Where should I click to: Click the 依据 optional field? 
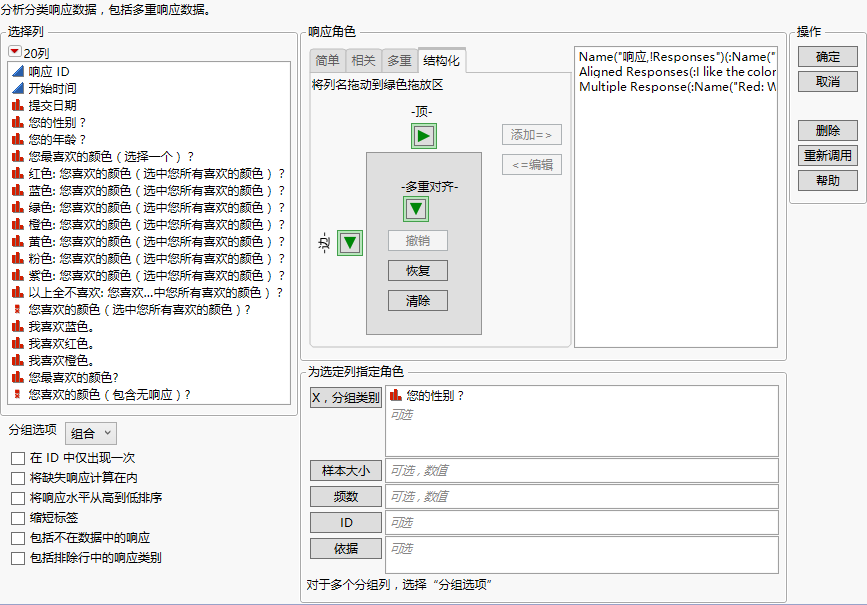[582, 555]
